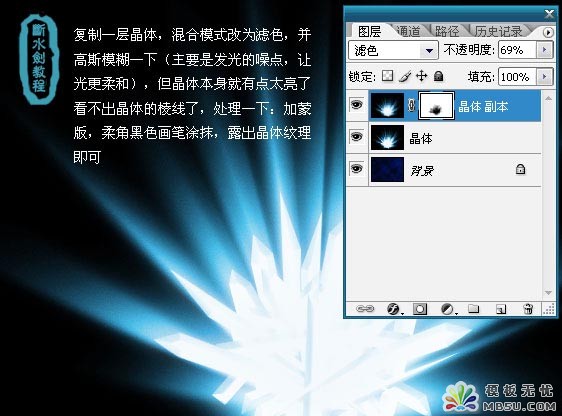Click the 晶体 layer name

(421, 138)
